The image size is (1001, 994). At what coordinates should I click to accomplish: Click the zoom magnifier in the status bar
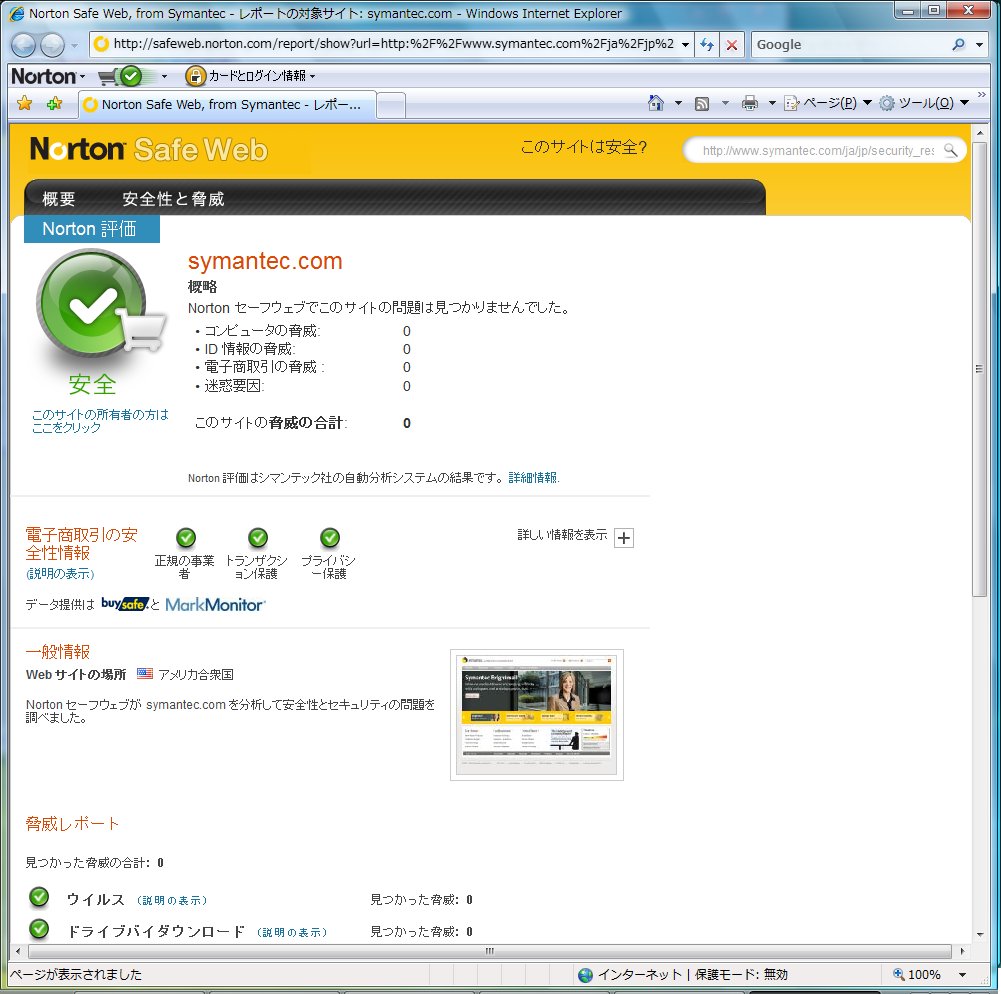coord(899,974)
